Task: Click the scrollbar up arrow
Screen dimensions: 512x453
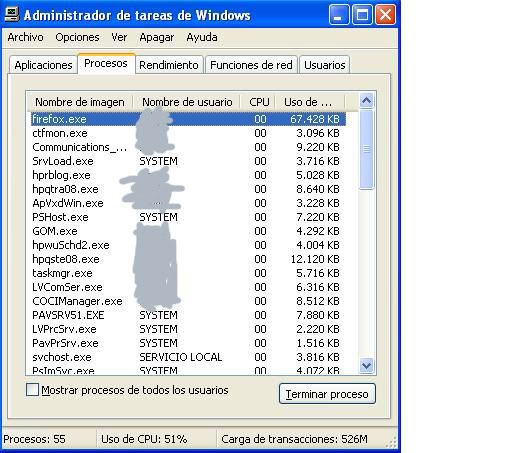Action: point(367,100)
